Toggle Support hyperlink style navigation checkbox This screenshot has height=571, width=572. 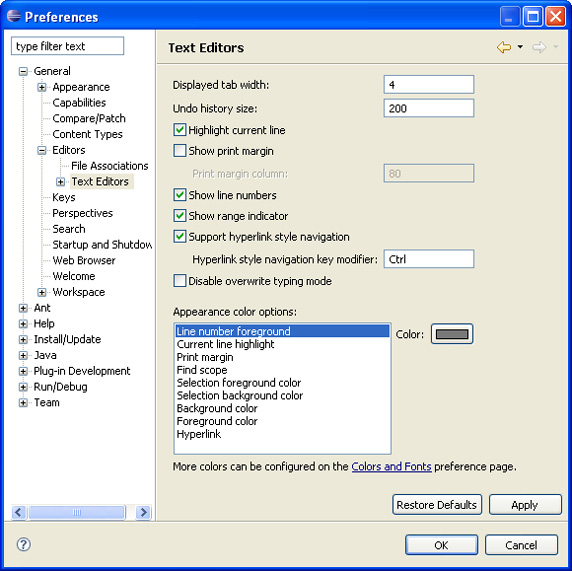(179, 236)
